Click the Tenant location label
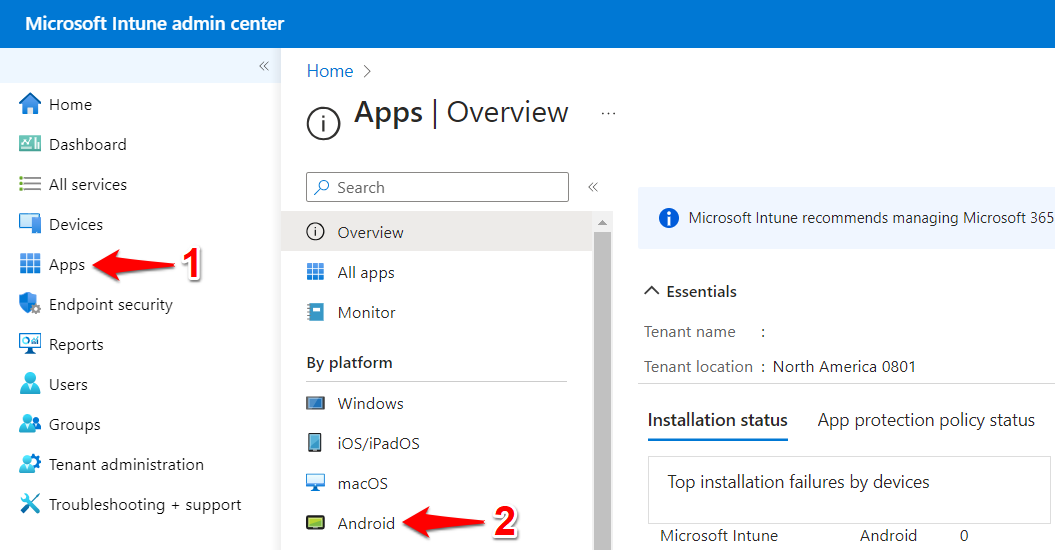 pyautogui.click(x=698, y=366)
